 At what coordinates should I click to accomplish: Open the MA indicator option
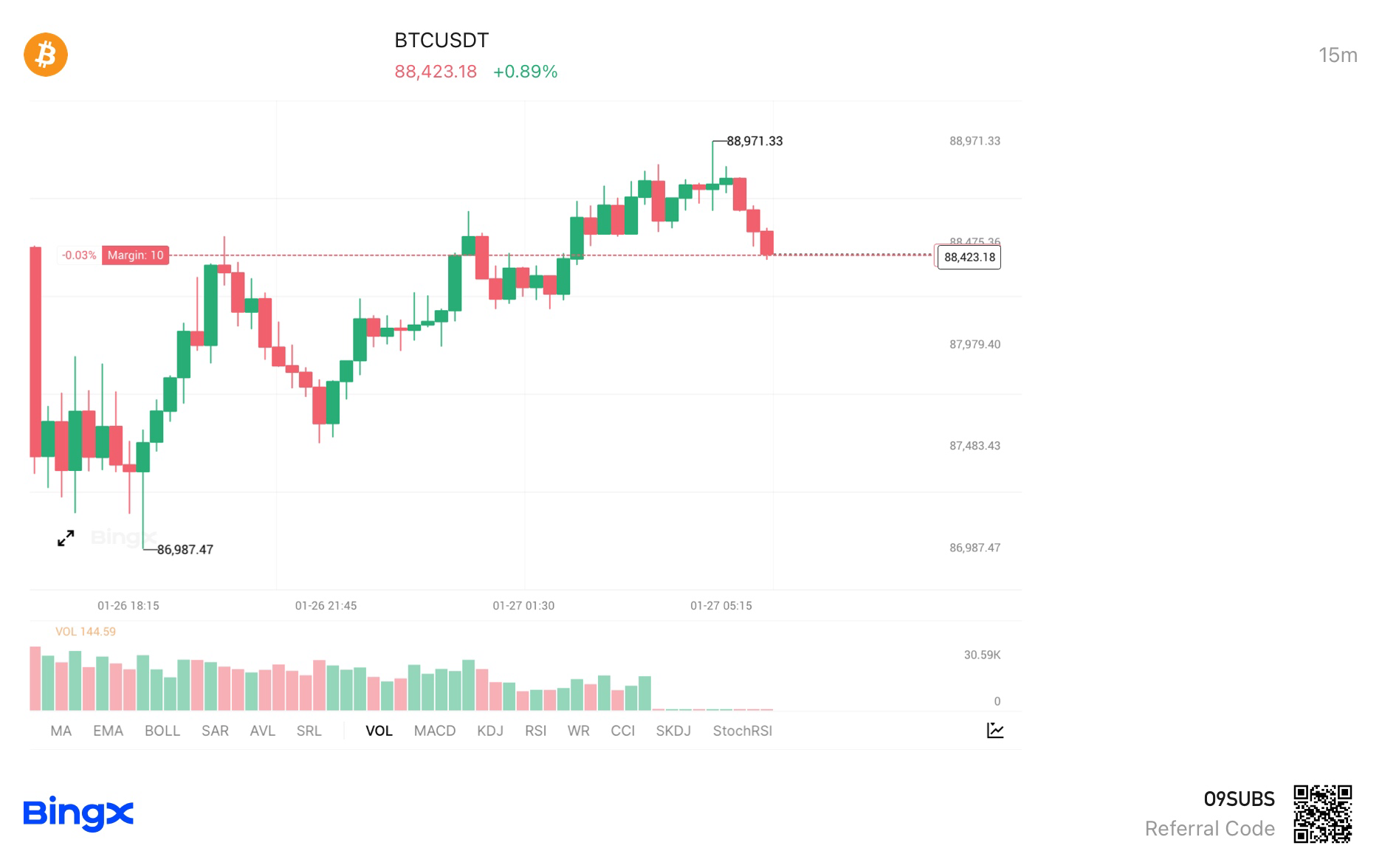61,731
